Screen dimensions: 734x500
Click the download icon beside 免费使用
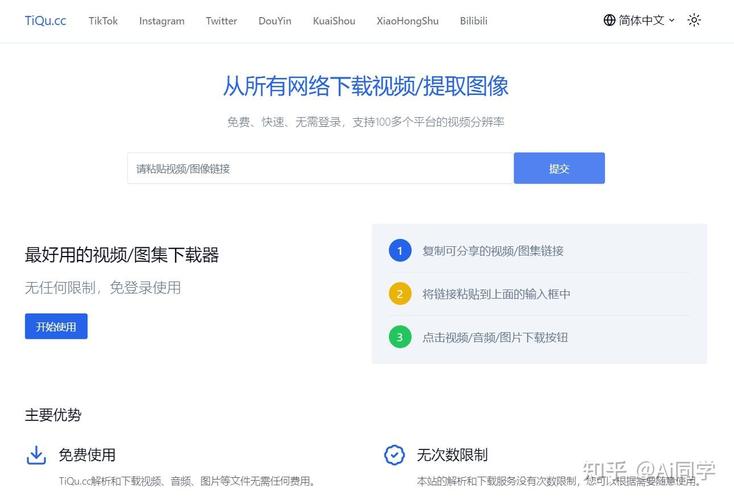[x=36, y=455]
